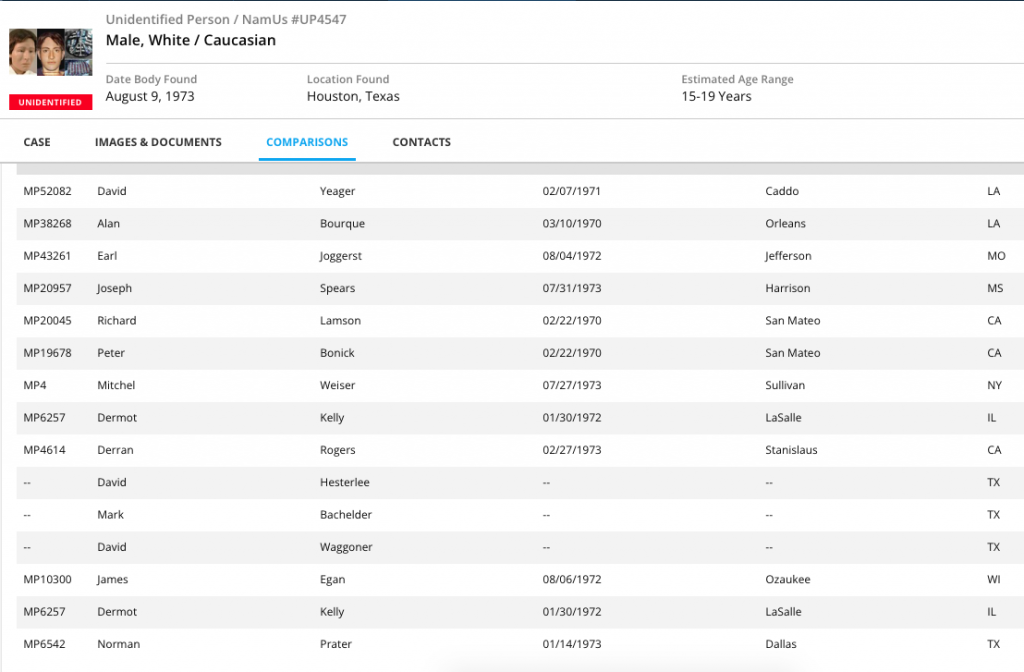The width and height of the screenshot is (1024, 672).
Task: Open the CASE tab
Action: (x=37, y=142)
